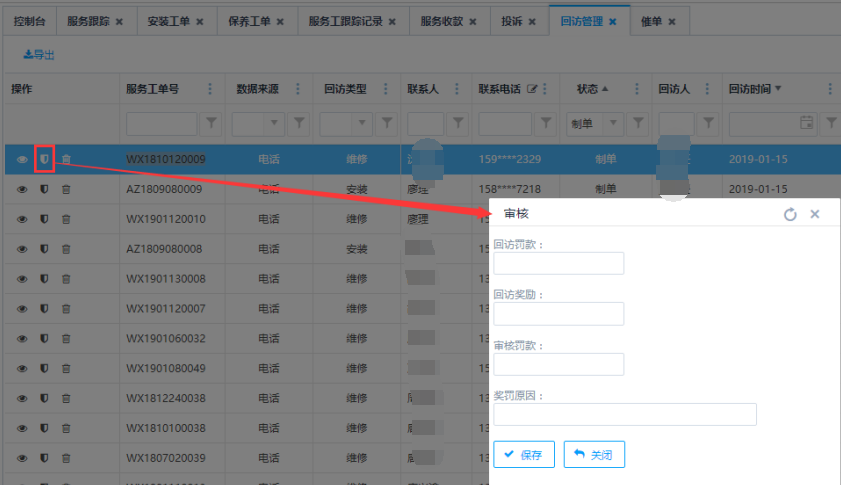This screenshot has height=485, width=841.
Task: Expand the 回访类型 filter dropdown
Action: pyautogui.click(x=364, y=123)
